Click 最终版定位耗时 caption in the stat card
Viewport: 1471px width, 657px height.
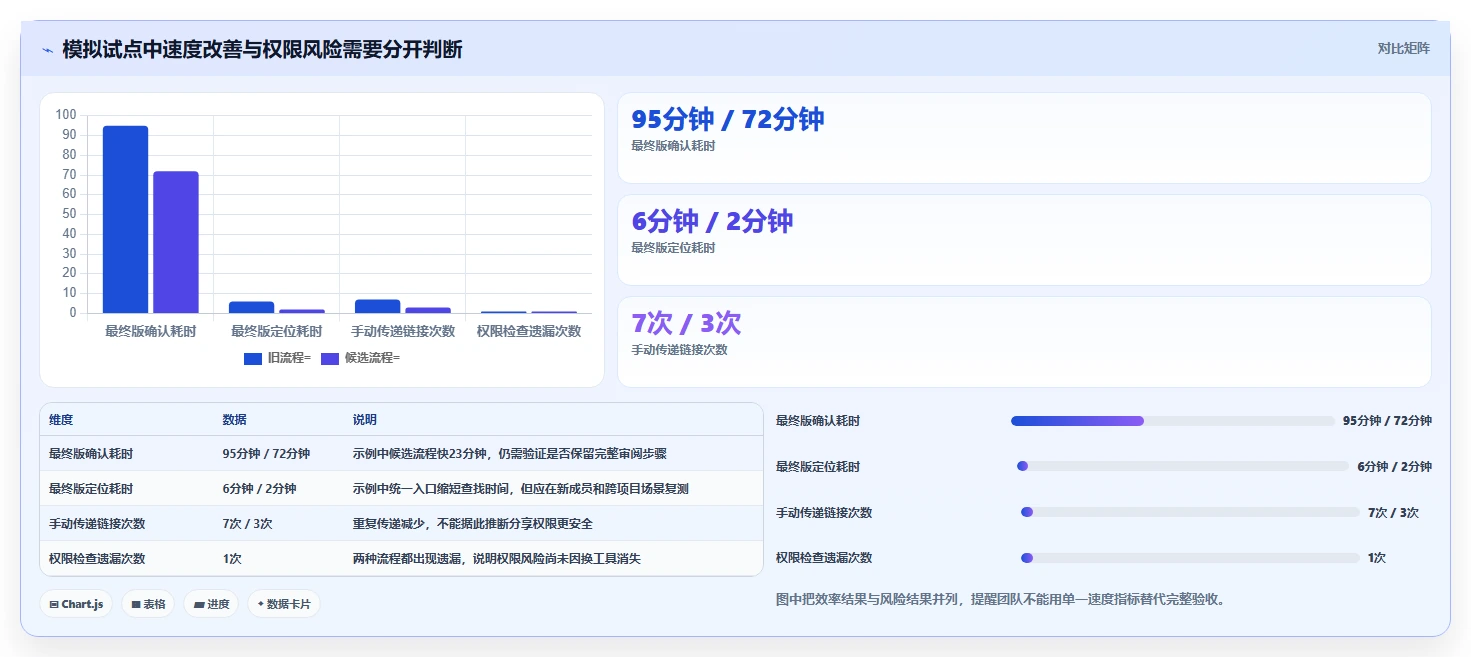point(673,248)
